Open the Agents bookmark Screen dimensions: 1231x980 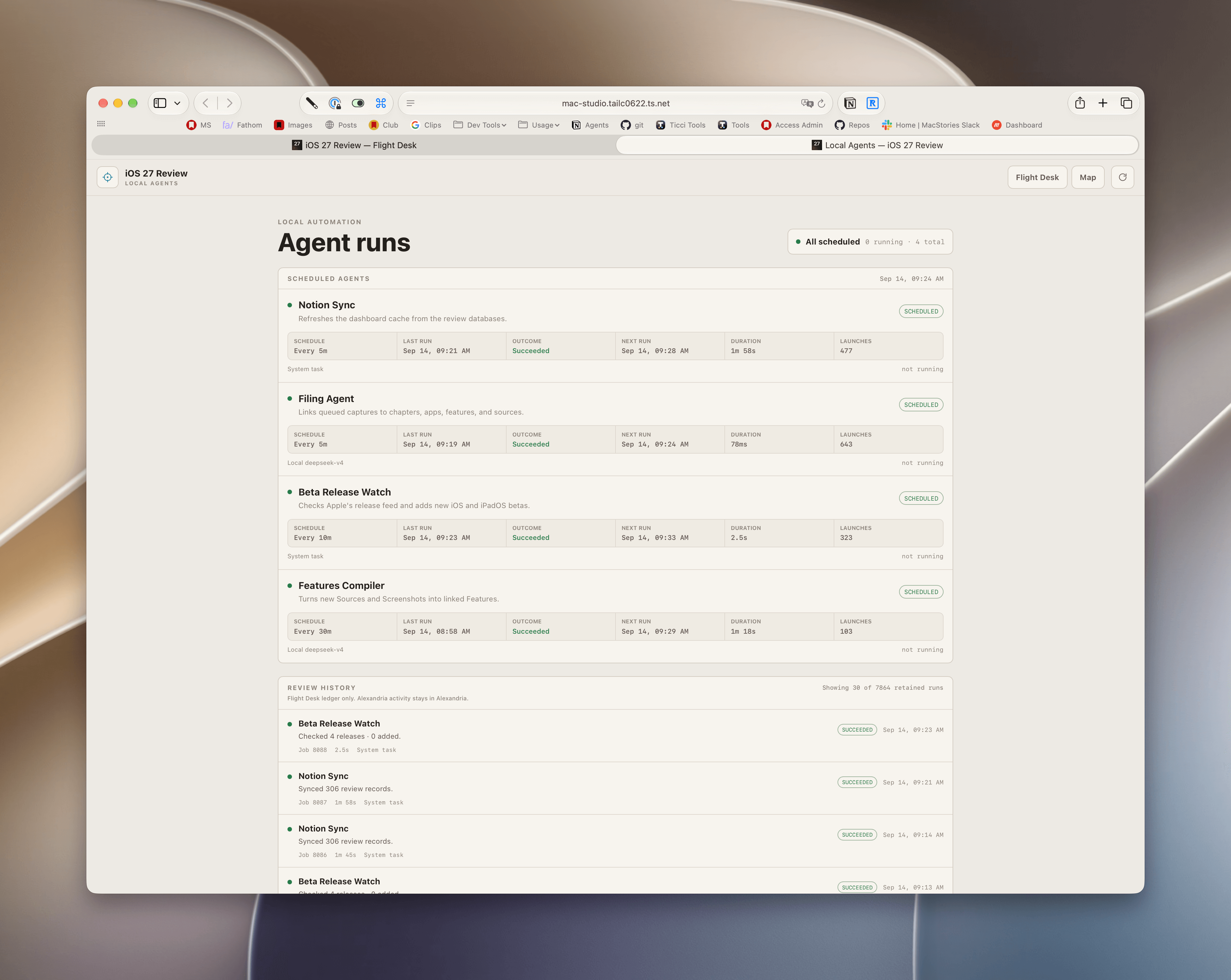point(590,125)
